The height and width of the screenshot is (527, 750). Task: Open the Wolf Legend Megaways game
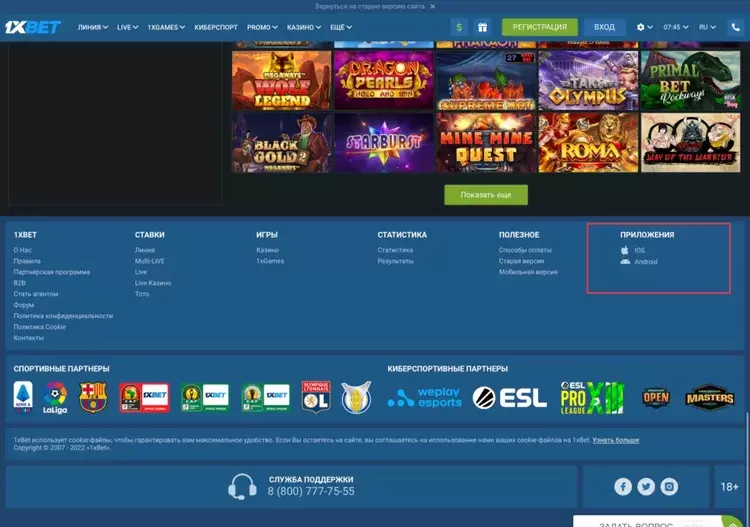(282, 81)
